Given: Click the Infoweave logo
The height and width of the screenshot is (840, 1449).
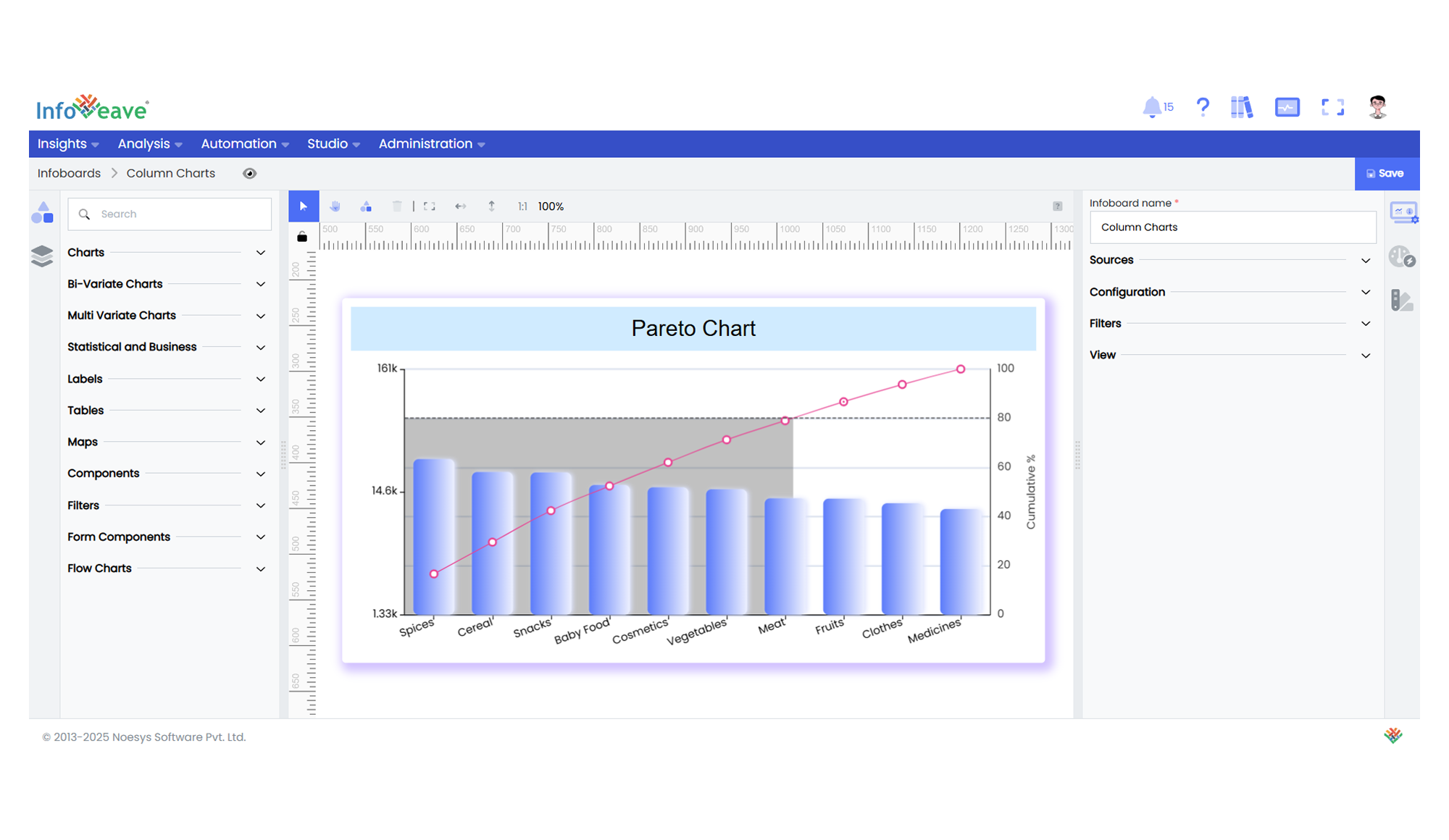Looking at the screenshot, I should [x=93, y=108].
